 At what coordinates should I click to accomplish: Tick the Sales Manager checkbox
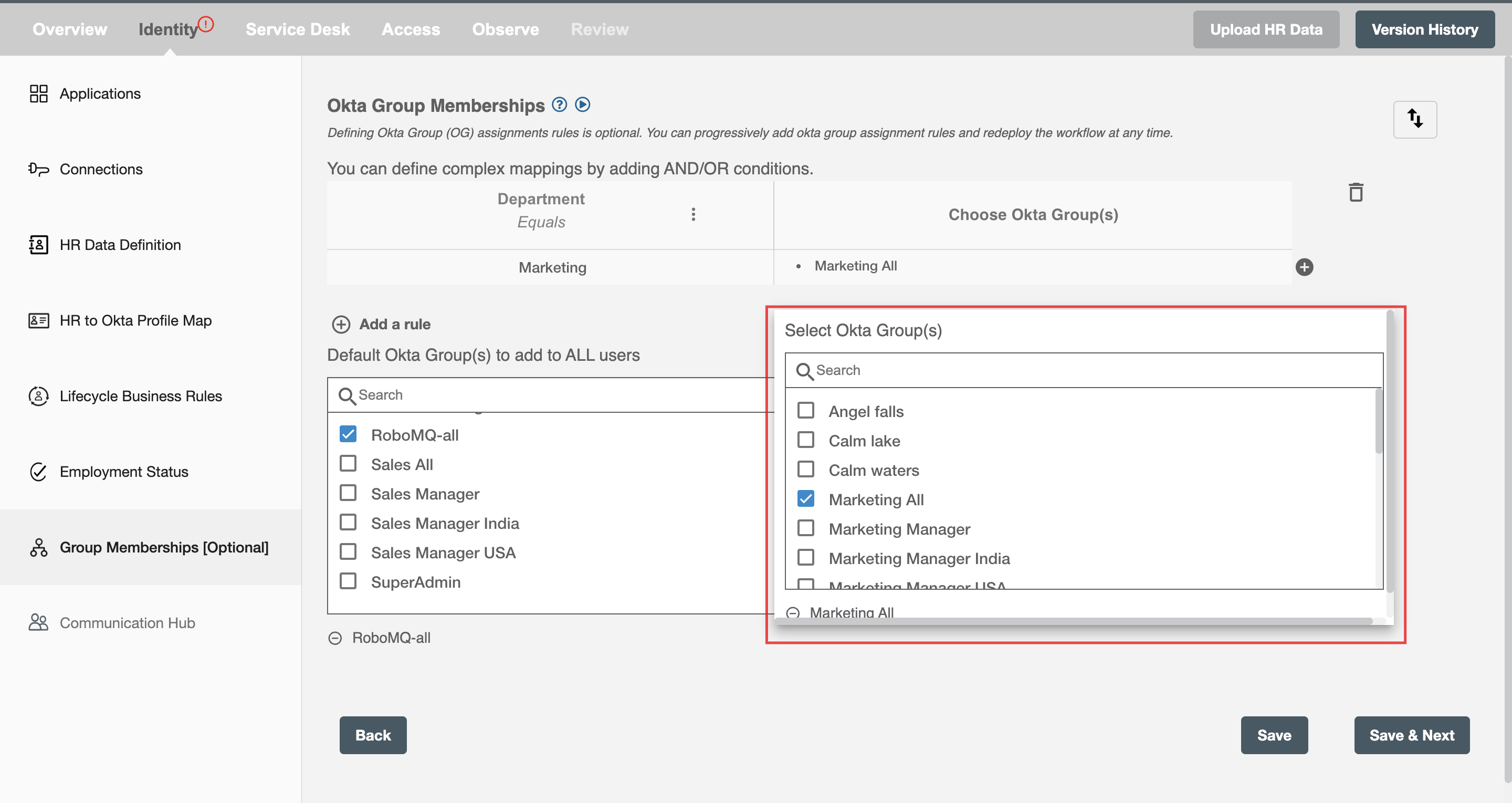point(348,493)
